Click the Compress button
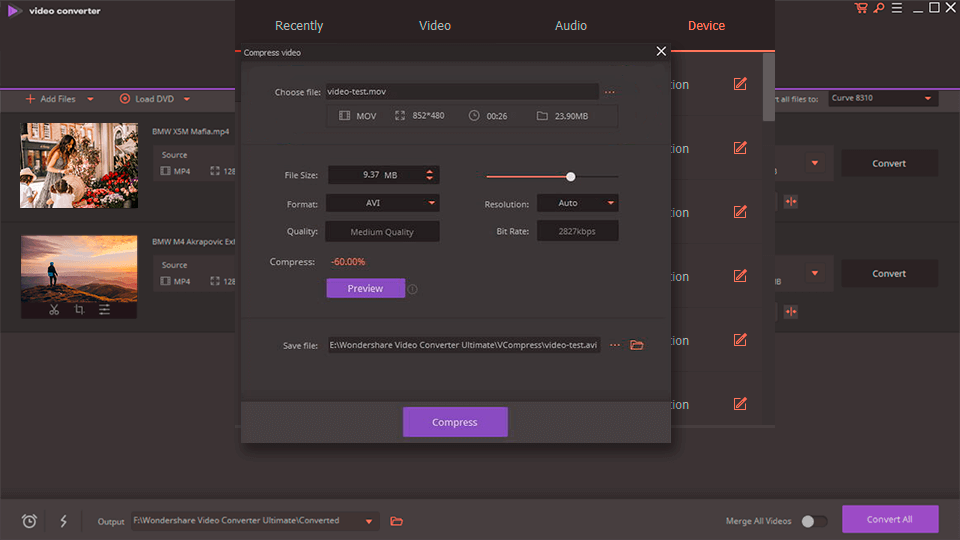Image resolution: width=960 pixels, height=540 pixels. [x=455, y=422]
